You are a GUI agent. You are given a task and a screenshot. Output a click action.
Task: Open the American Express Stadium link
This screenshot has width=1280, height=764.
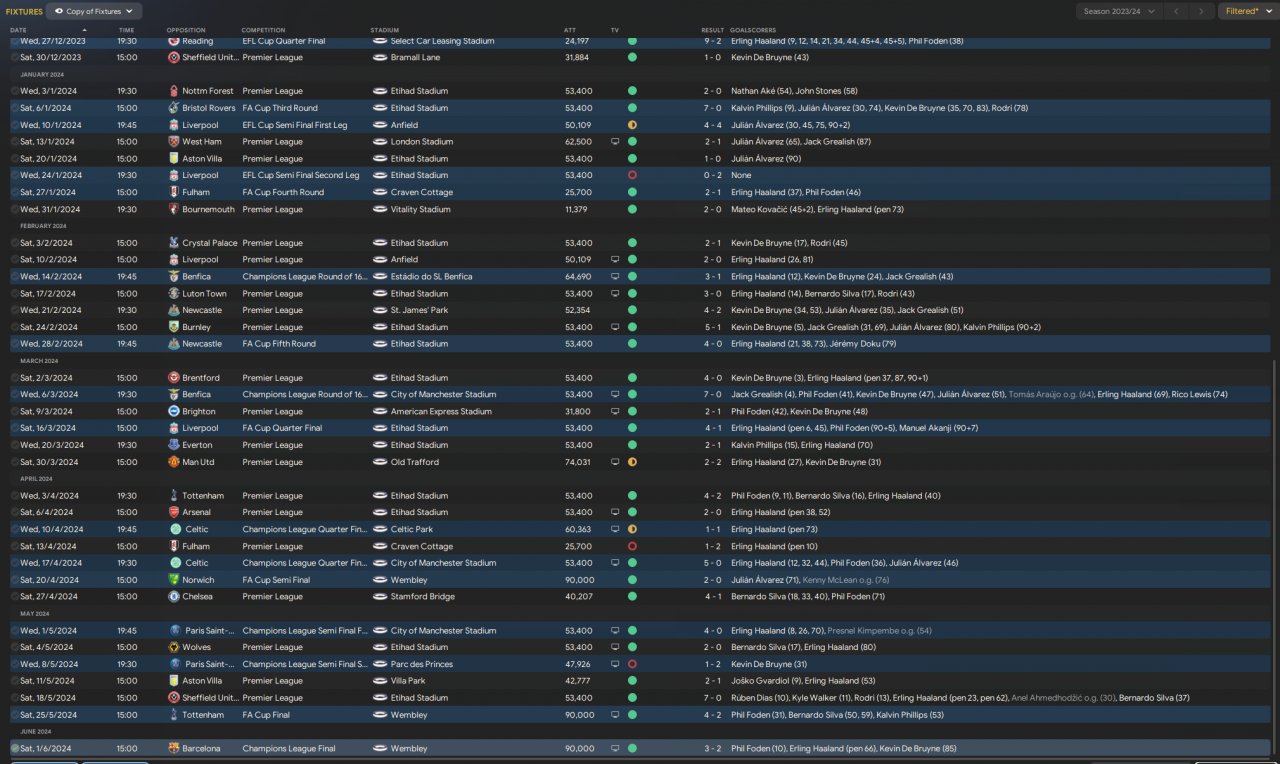441,411
